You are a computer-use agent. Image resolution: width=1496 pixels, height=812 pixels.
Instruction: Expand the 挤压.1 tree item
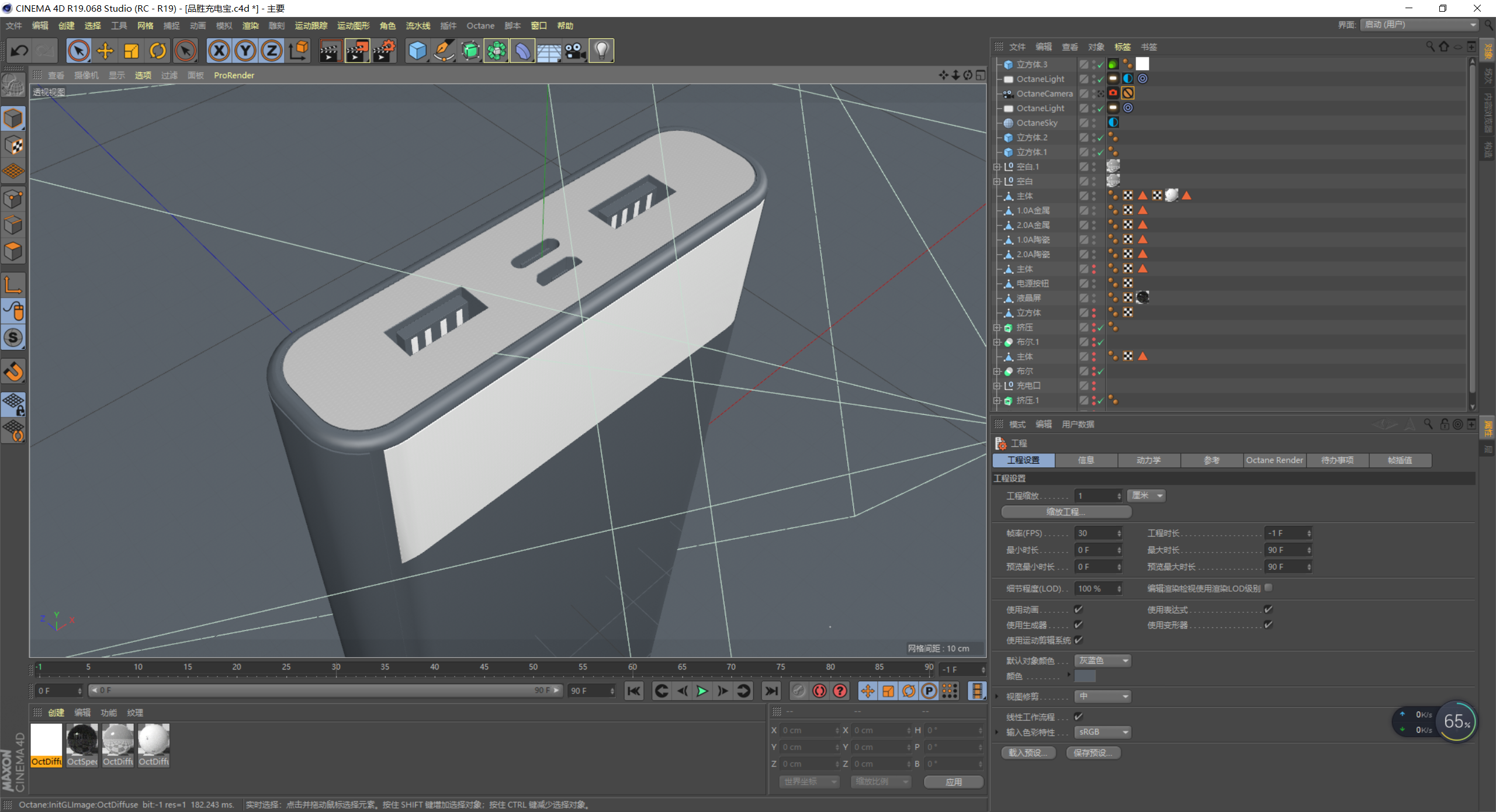(998, 400)
